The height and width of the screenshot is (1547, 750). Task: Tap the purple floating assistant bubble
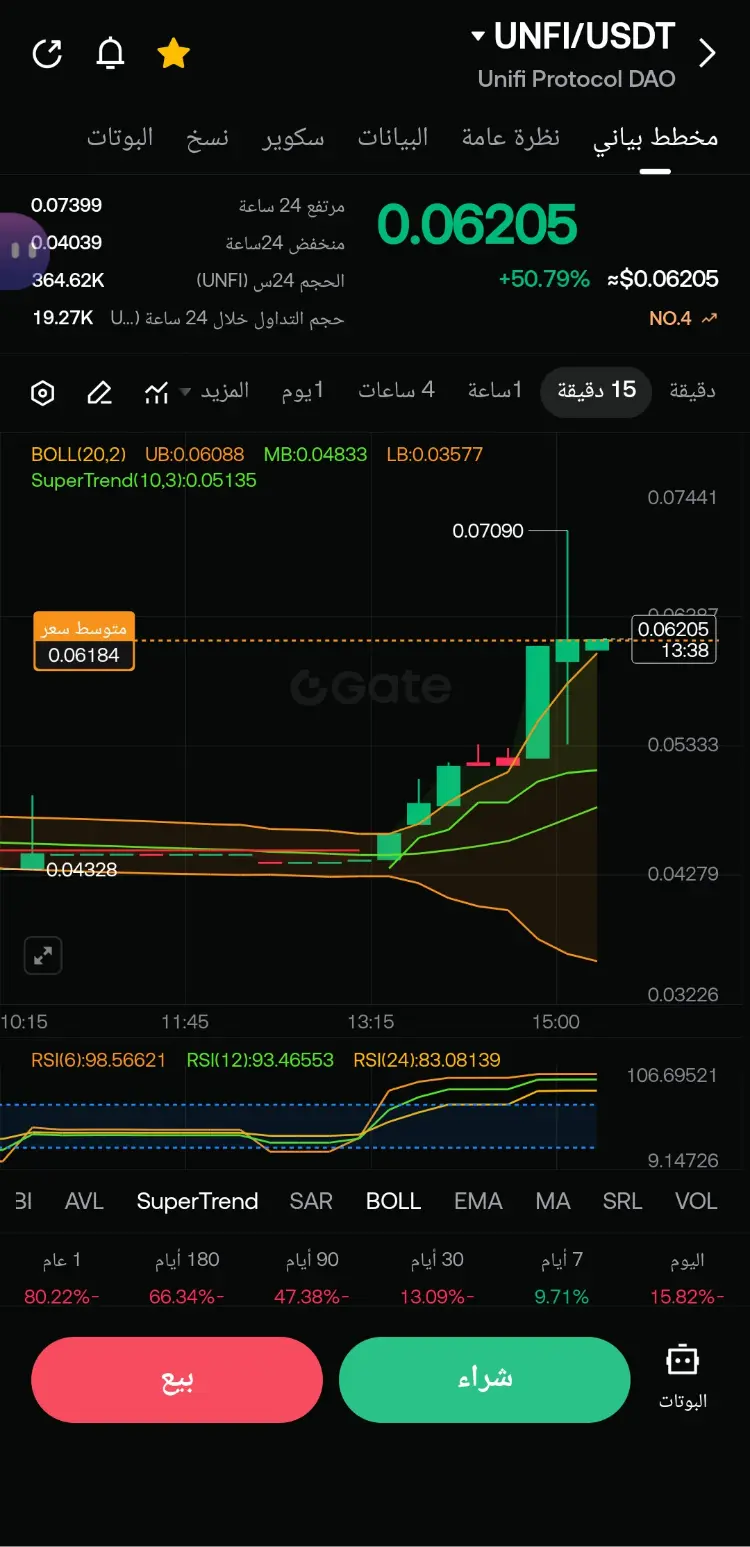tap(22, 251)
